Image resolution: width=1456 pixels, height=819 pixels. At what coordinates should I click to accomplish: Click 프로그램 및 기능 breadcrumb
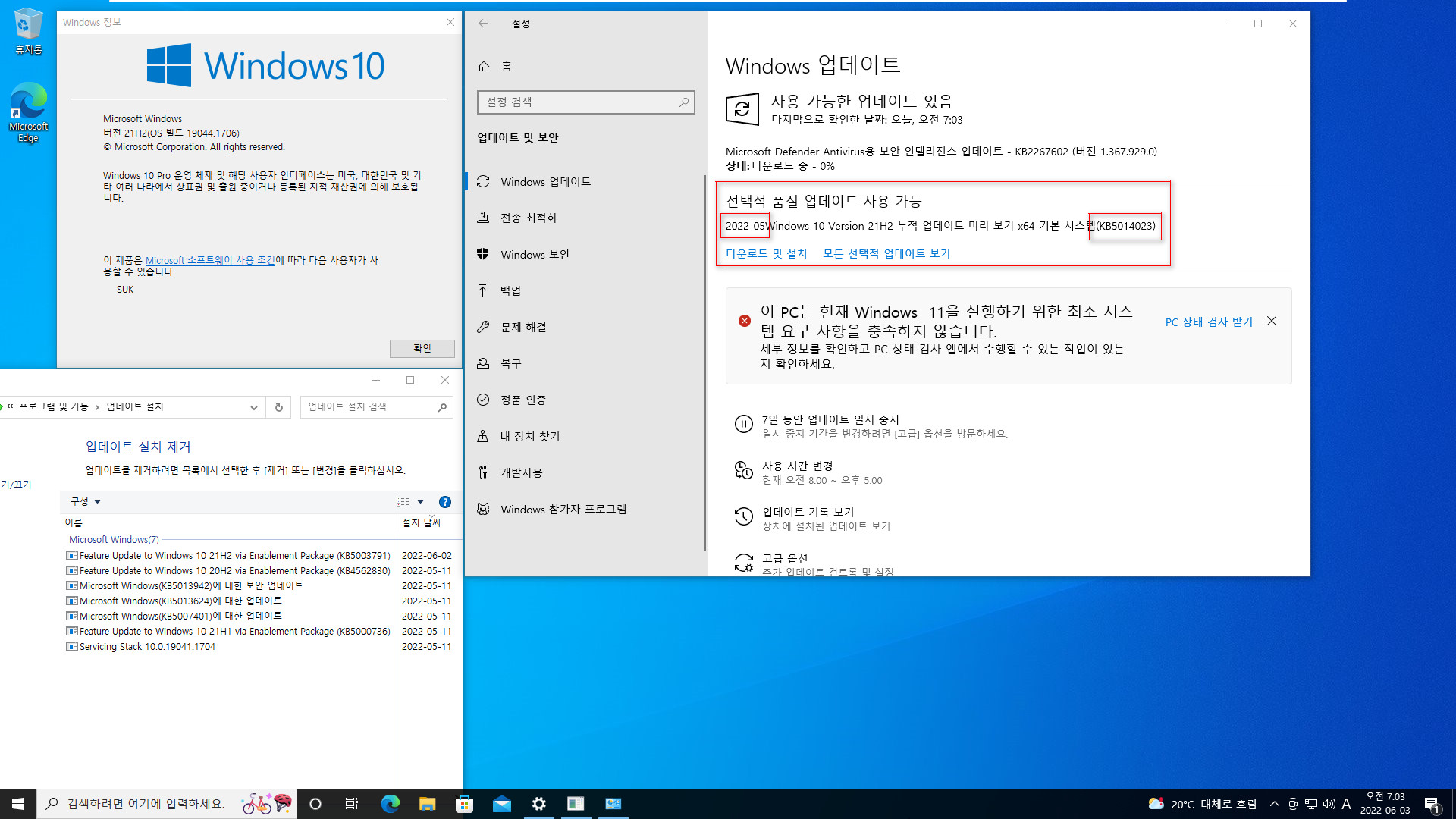[53, 407]
